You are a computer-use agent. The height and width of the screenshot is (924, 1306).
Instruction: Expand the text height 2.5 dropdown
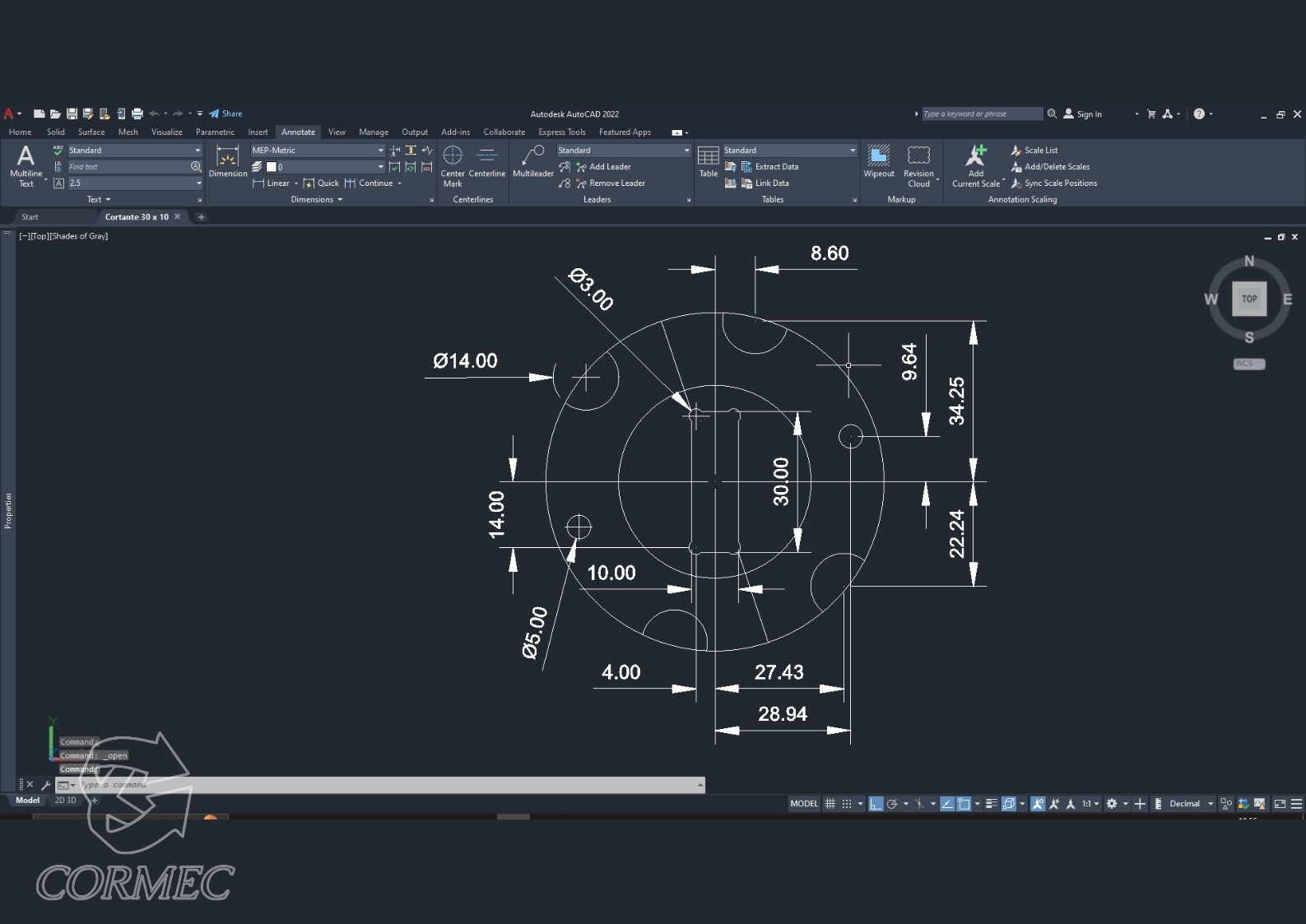[x=198, y=183]
